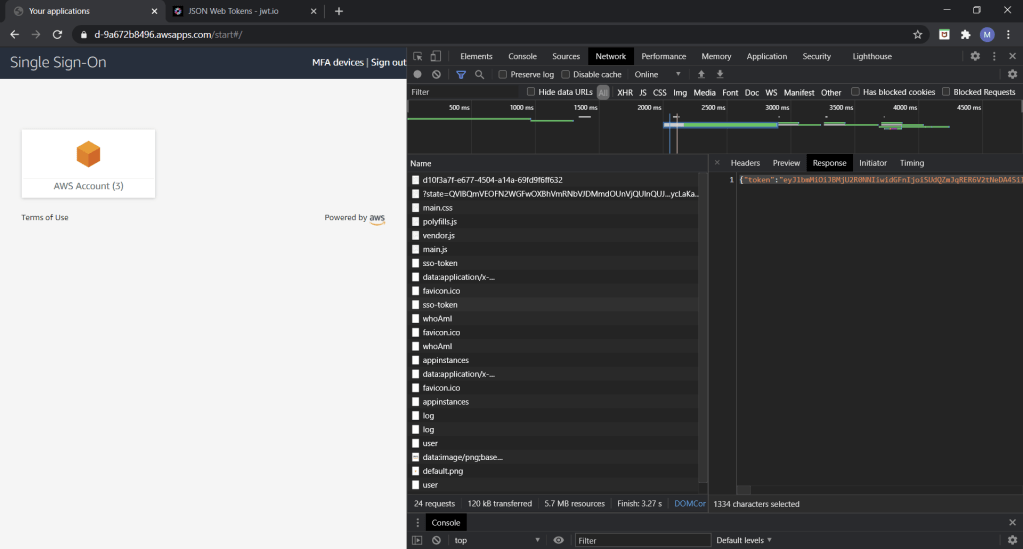The image size is (1023, 549).
Task: Click the import HAR file upload arrow
Action: pos(701,75)
